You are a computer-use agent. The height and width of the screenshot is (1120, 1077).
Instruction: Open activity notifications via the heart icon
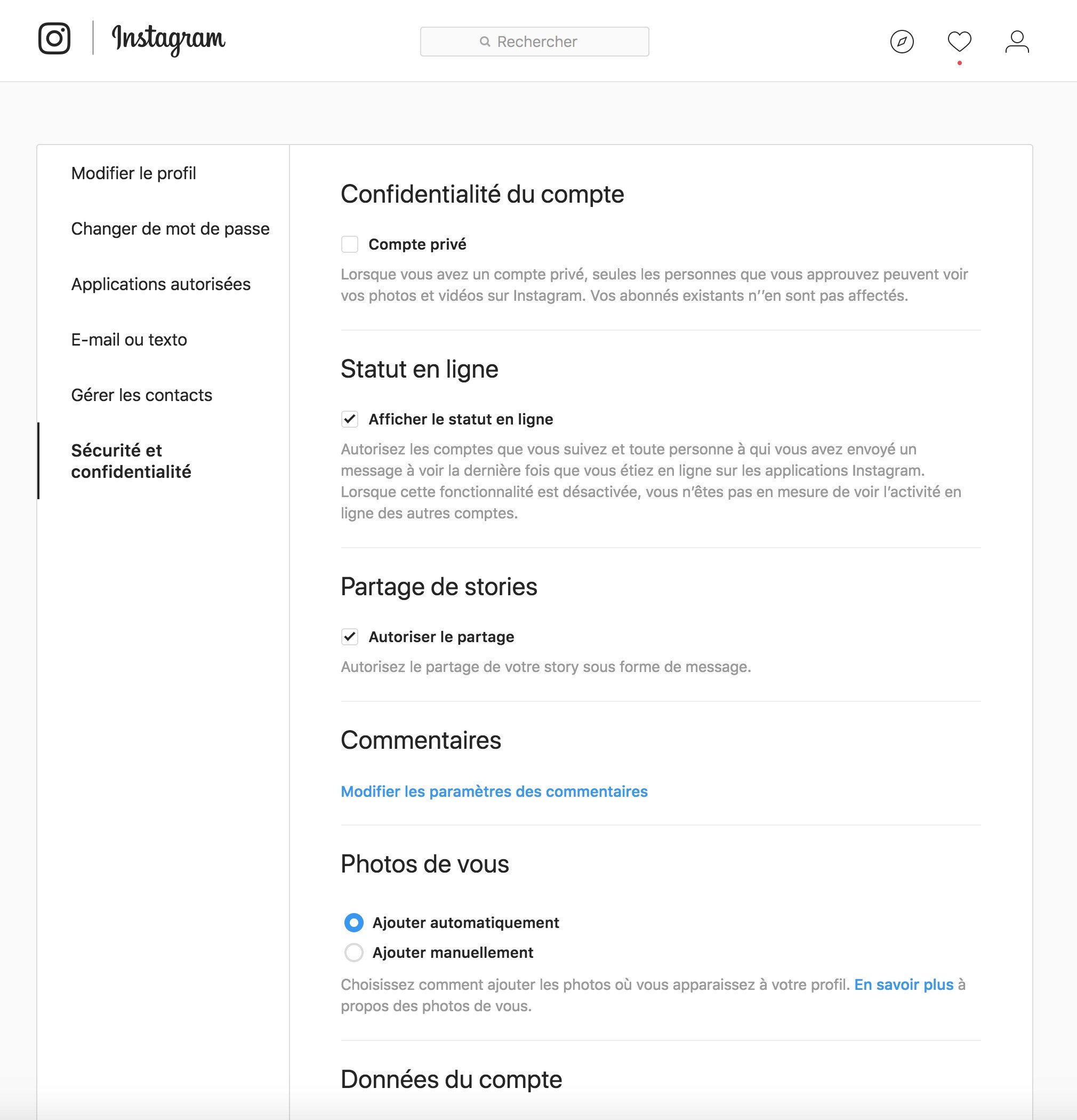[x=959, y=42]
